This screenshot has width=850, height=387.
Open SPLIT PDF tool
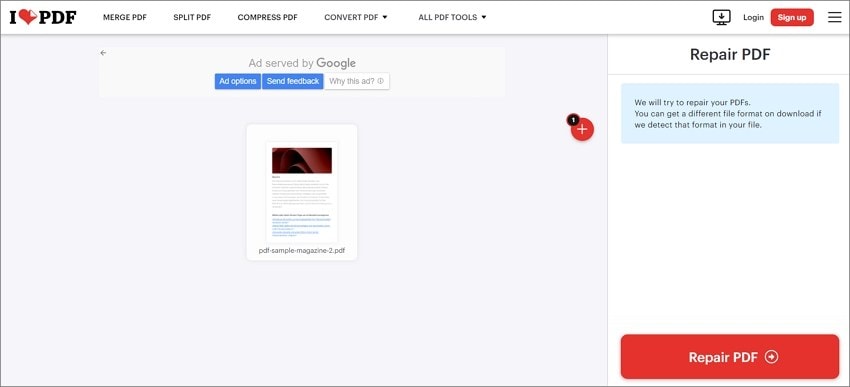click(x=192, y=17)
